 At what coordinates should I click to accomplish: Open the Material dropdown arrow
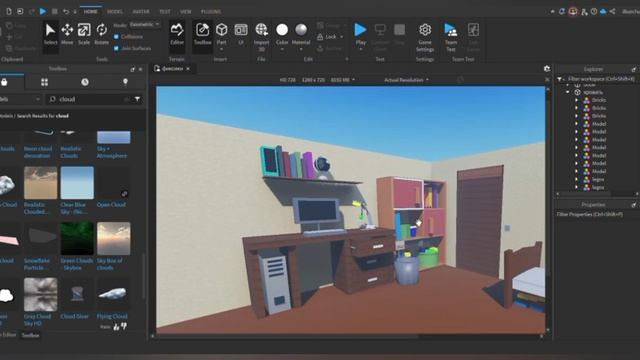point(301,49)
